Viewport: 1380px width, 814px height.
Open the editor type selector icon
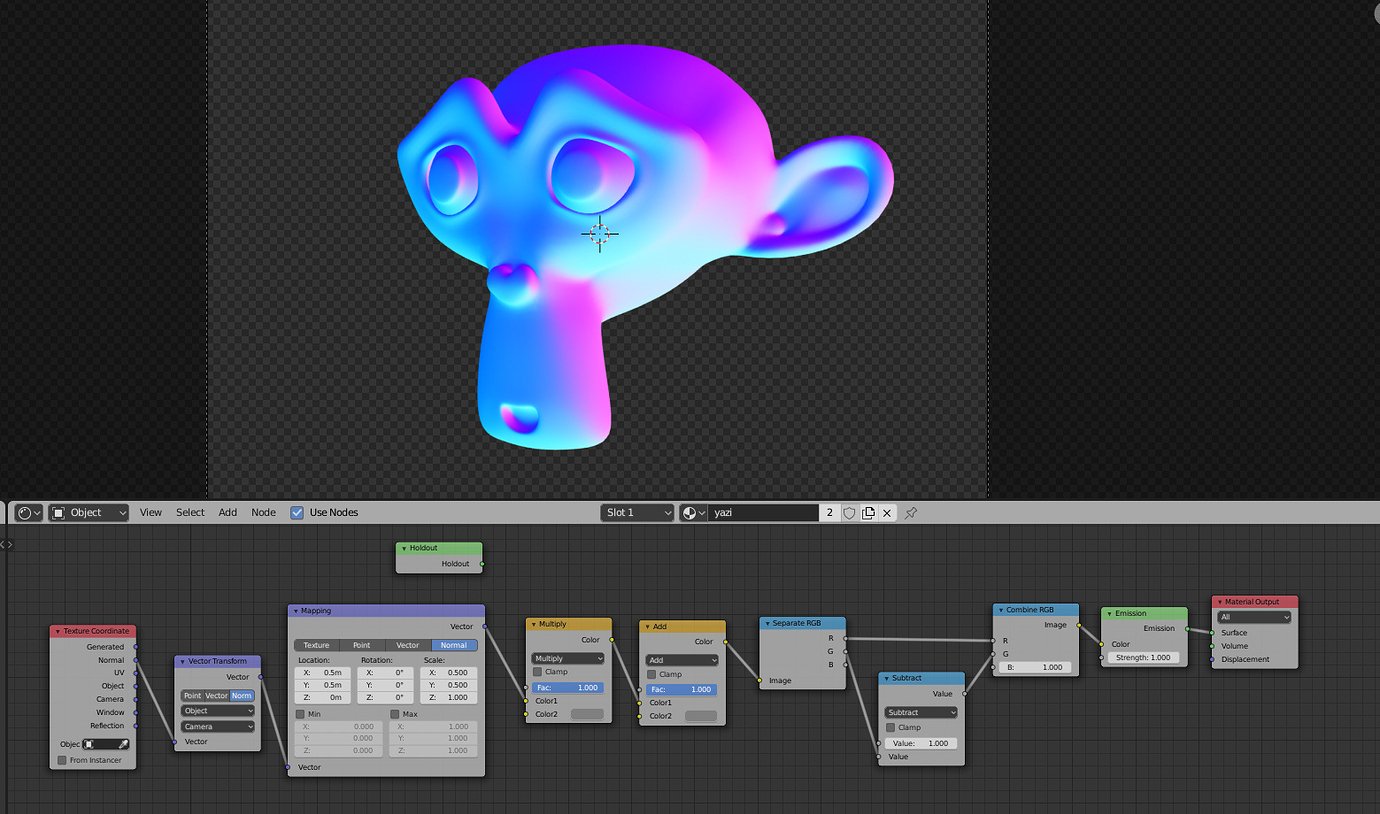tap(29, 512)
